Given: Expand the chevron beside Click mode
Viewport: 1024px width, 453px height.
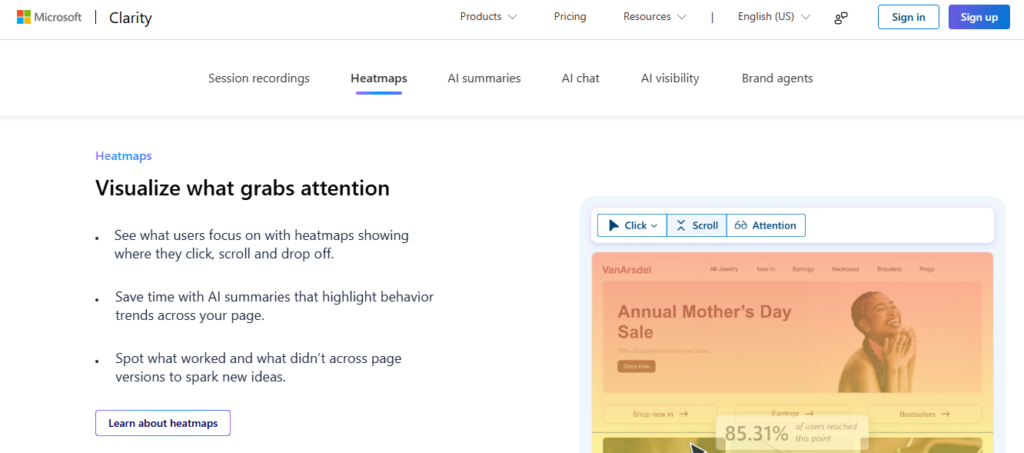Looking at the screenshot, I should coord(654,226).
